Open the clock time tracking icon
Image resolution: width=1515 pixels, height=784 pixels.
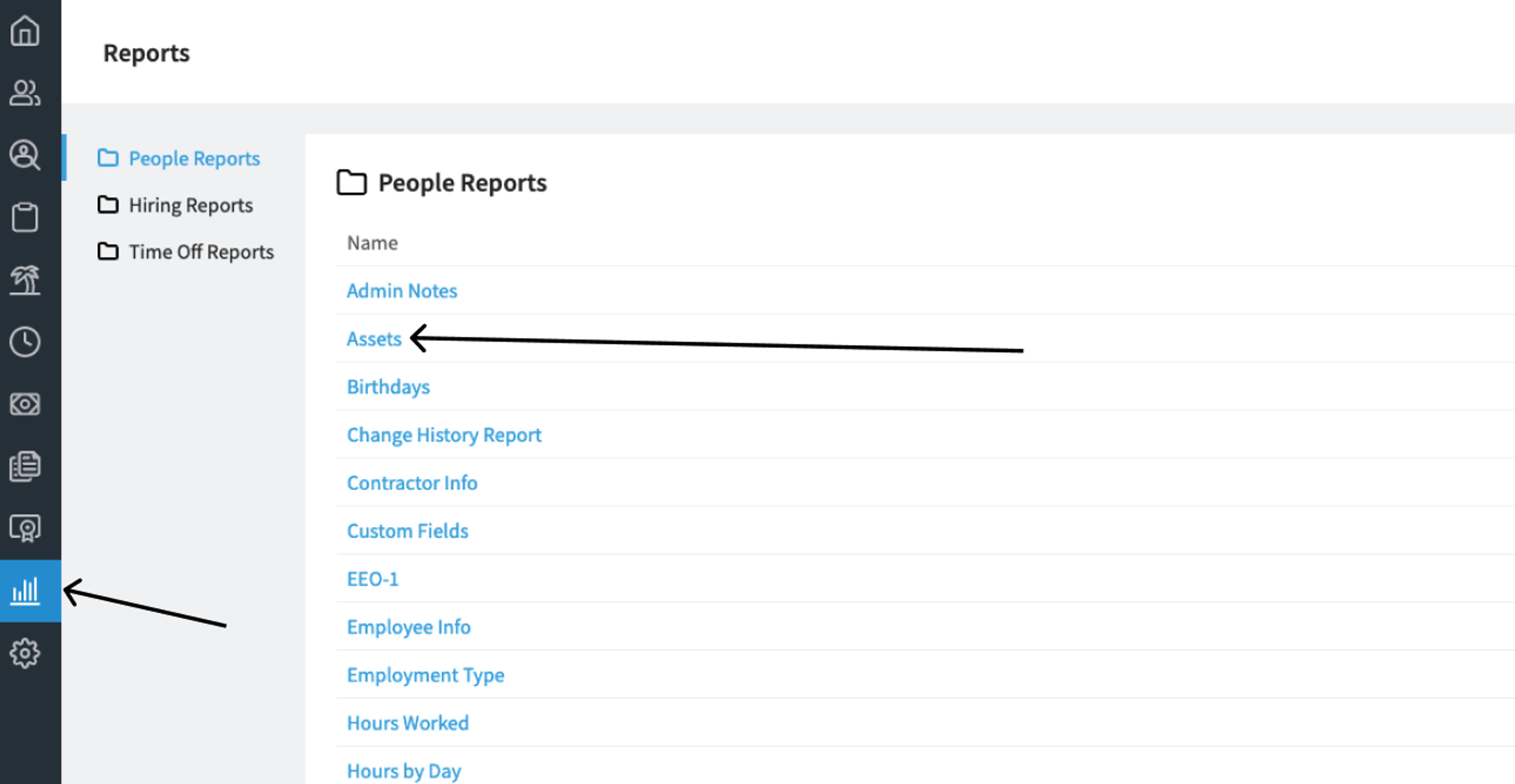(x=25, y=342)
